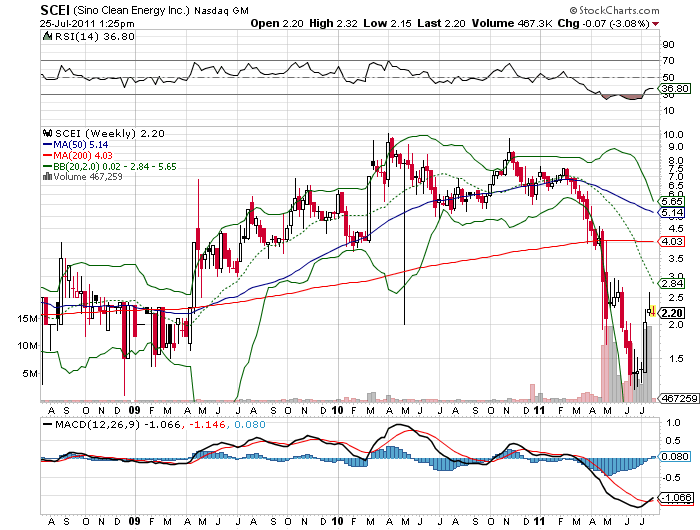Click the '10' year marker below price chart

[338, 410]
